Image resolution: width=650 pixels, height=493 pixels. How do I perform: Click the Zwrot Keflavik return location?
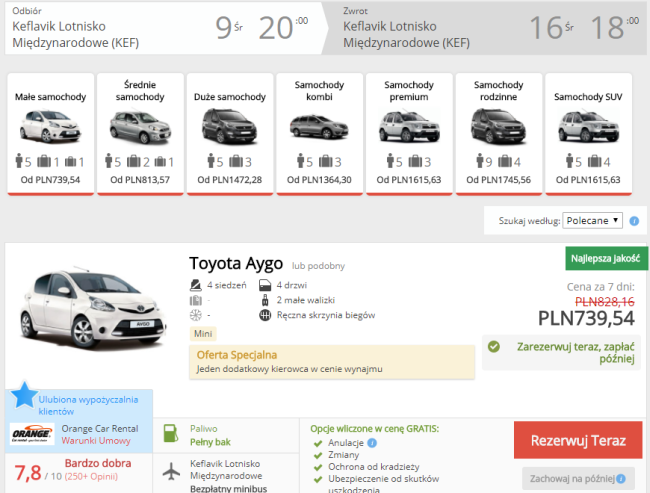[406, 34]
